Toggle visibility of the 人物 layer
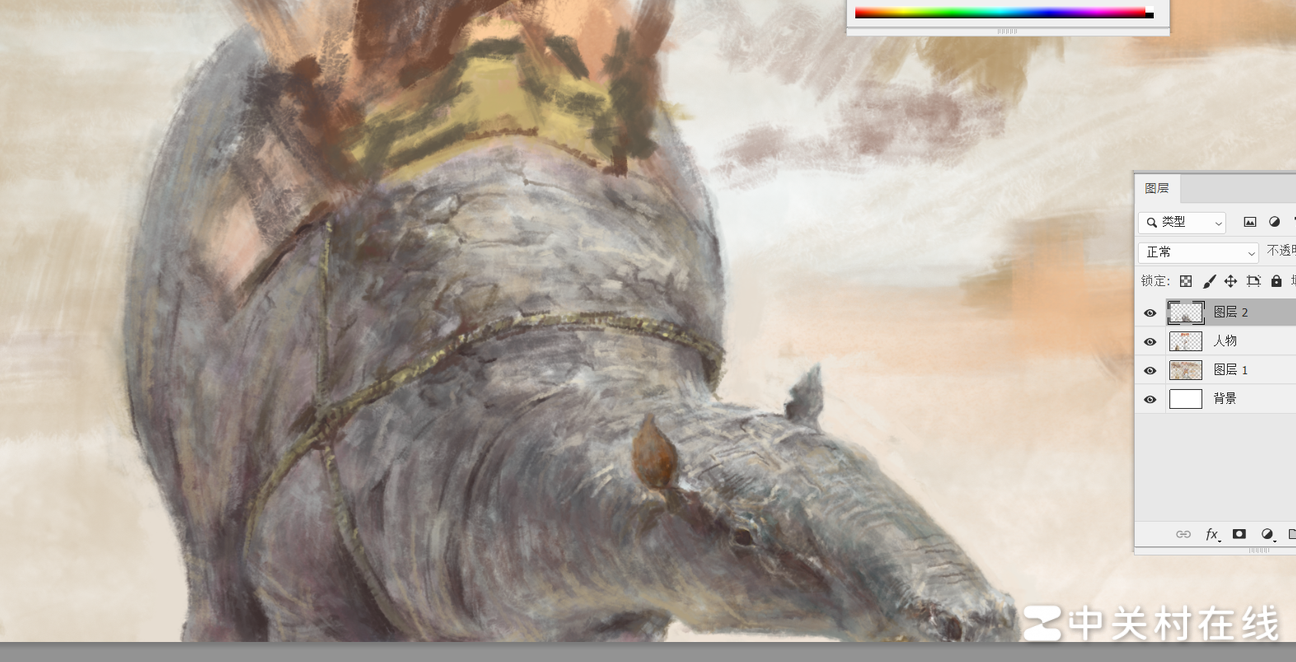This screenshot has width=1296, height=662. pos(1150,342)
